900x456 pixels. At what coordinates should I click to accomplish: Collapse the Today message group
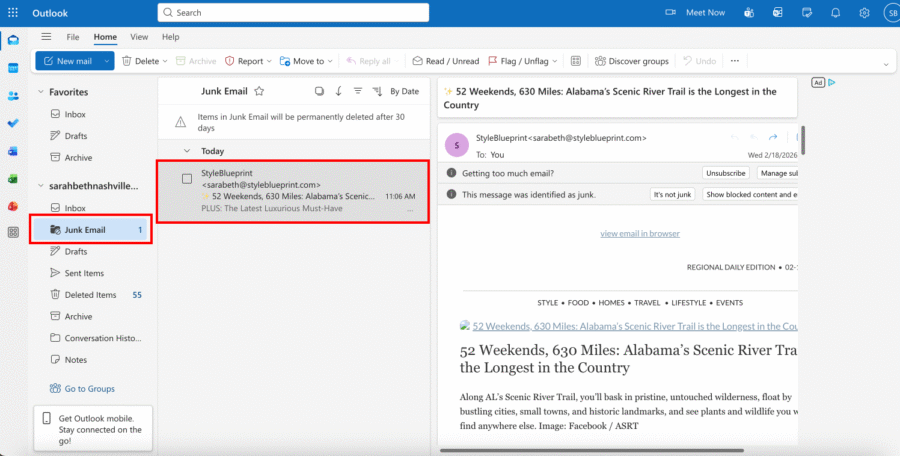click(x=187, y=151)
